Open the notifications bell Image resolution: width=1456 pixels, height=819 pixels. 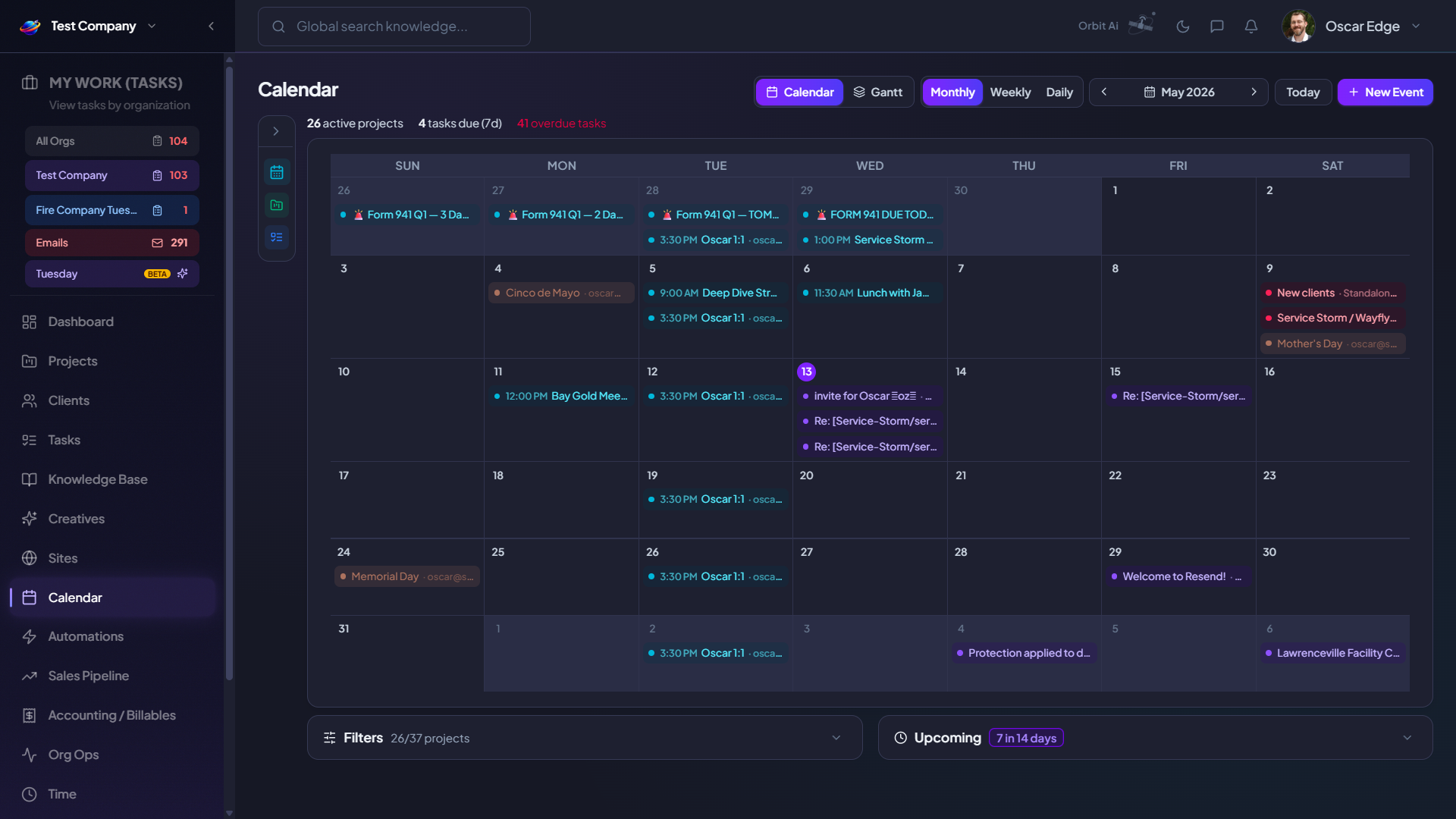coord(1251,27)
